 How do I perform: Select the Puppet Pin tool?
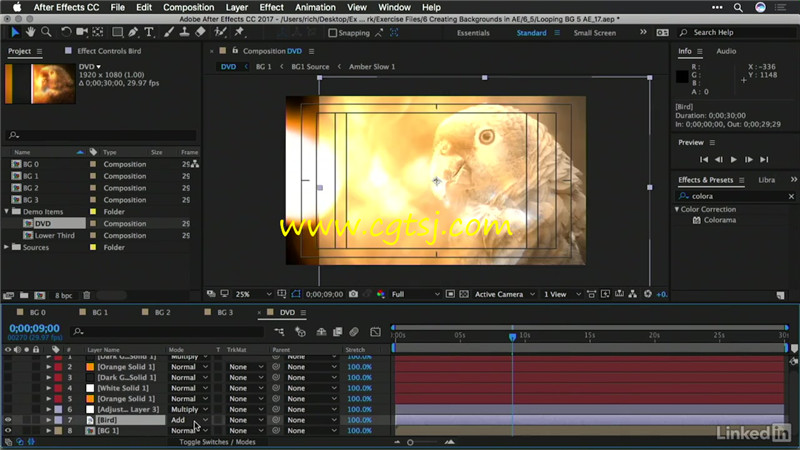pos(239,32)
